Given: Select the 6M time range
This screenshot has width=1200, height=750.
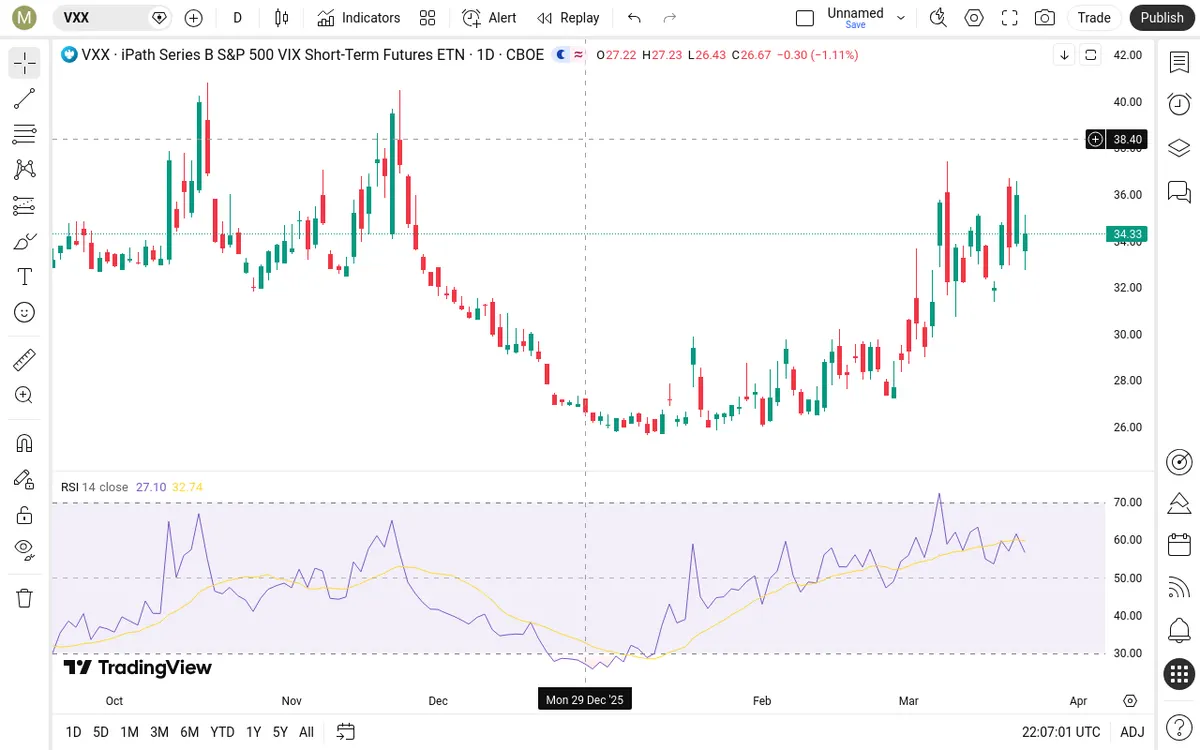Looking at the screenshot, I should pos(189,732).
